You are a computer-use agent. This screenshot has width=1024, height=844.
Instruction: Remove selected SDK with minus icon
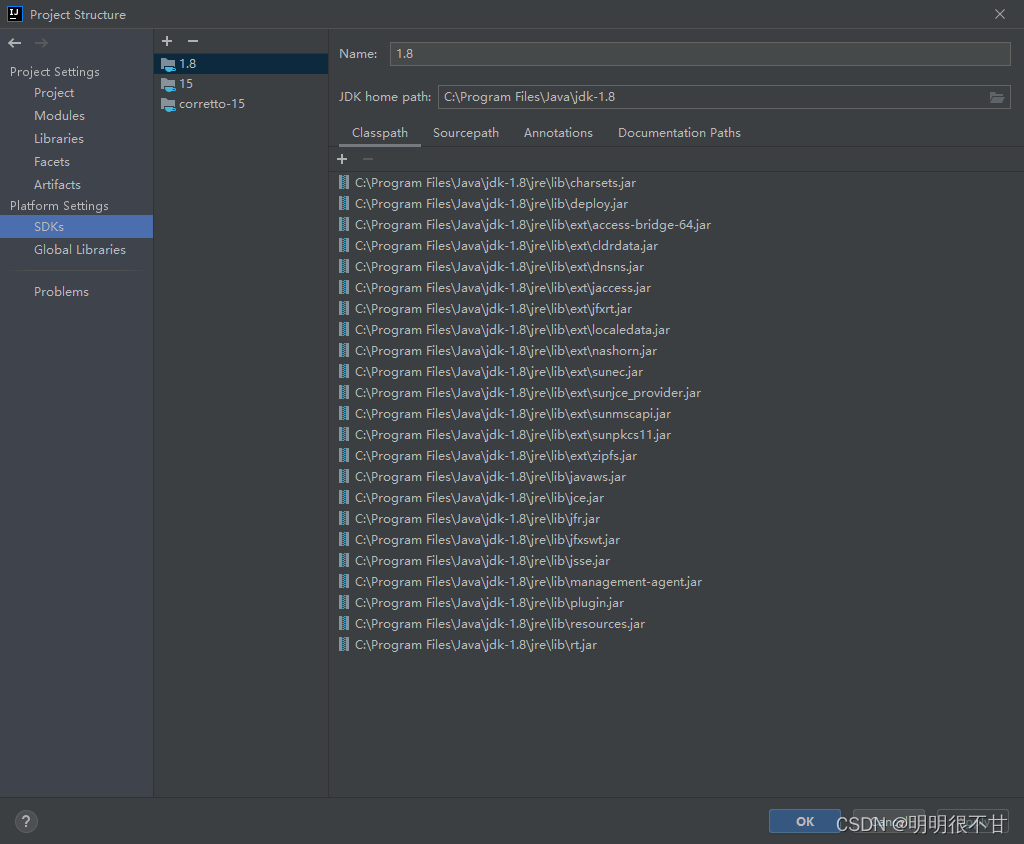point(193,41)
